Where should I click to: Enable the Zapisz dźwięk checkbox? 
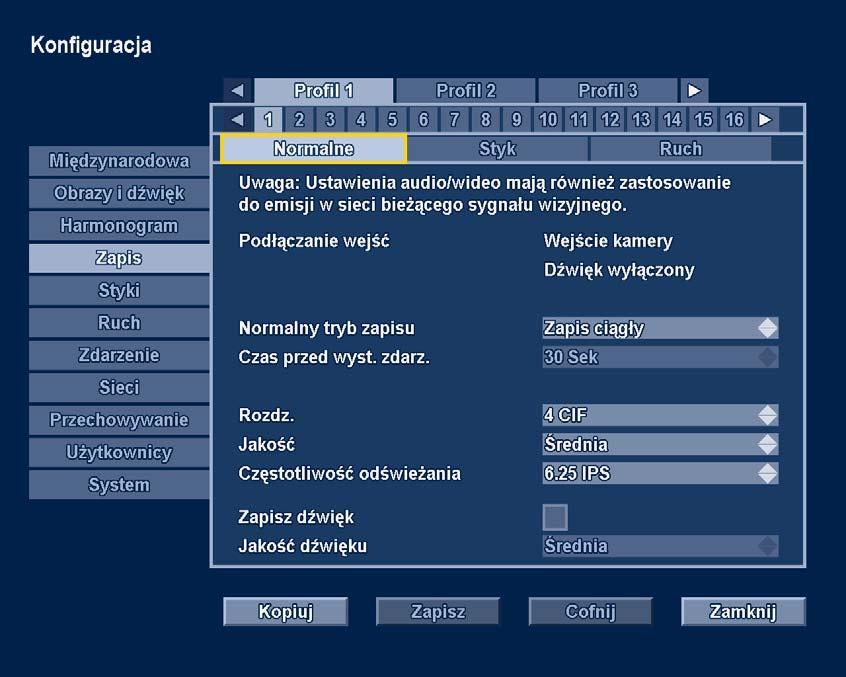555,517
